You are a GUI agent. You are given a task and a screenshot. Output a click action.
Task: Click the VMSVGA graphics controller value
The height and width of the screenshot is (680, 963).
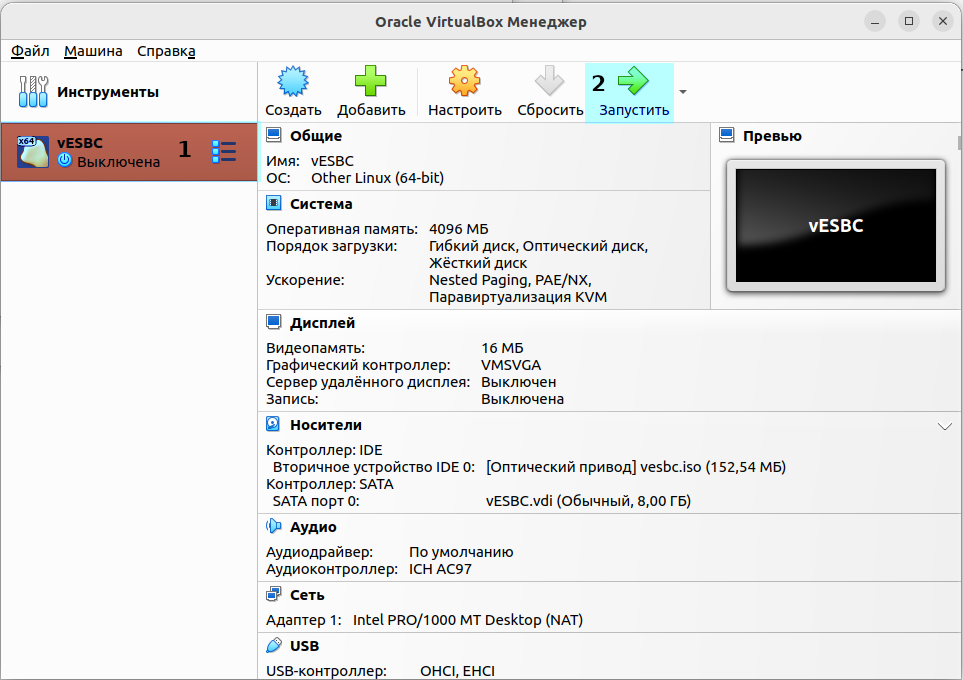510,365
